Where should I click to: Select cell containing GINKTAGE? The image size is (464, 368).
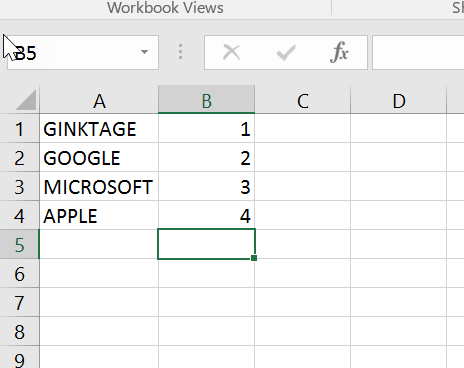(x=99, y=129)
